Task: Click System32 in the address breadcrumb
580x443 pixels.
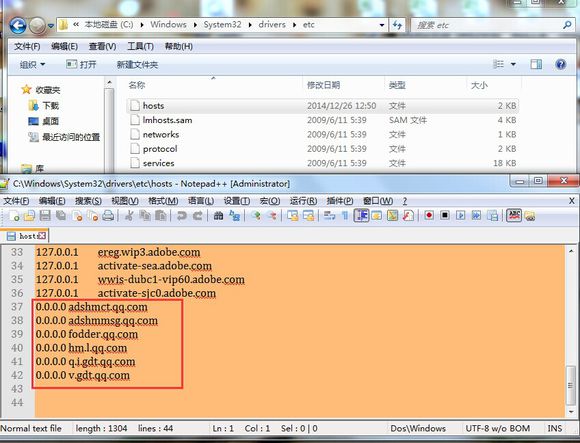Action: pyautogui.click(x=222, y=25)
